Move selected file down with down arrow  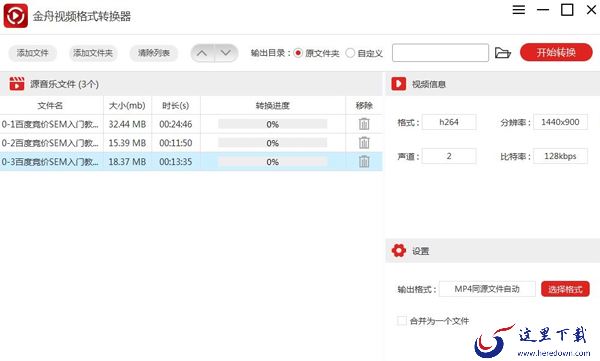point(227,53)
